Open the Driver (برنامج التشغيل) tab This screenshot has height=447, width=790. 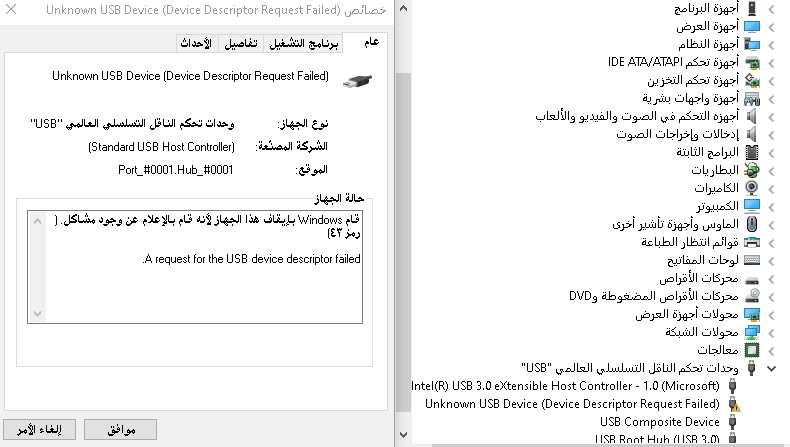(x=304, y=44)
